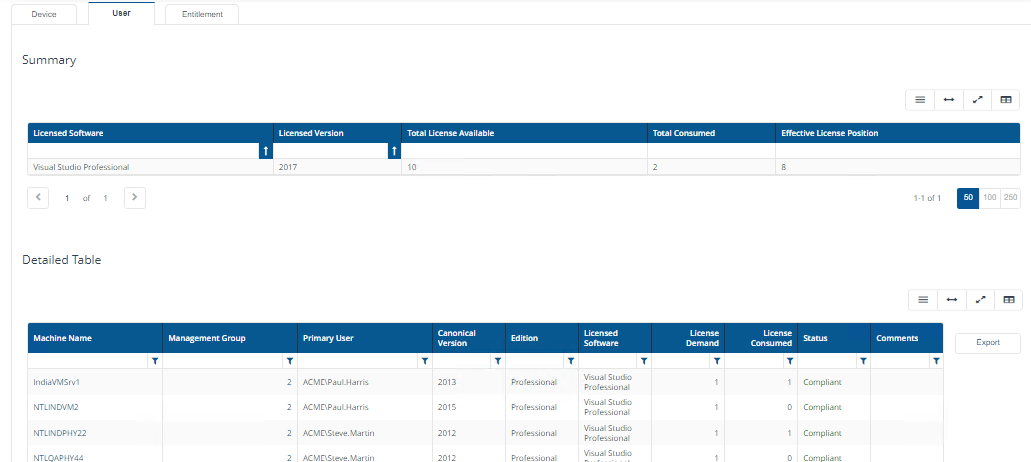
Task: Click the Licensed Version filter field in Summary
Action: [x=331, y=151]
